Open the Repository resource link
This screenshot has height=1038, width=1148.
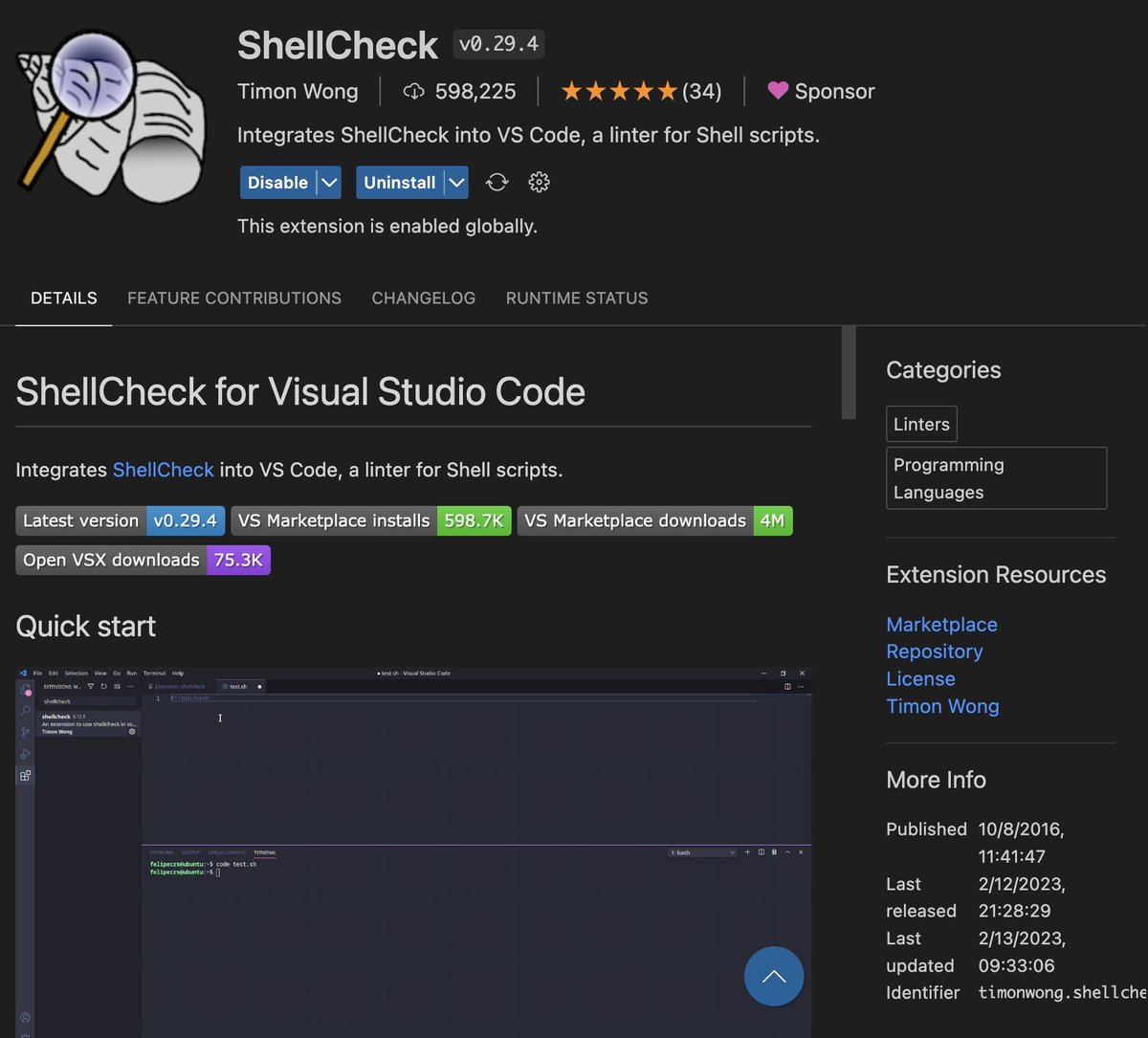[935, 652]
